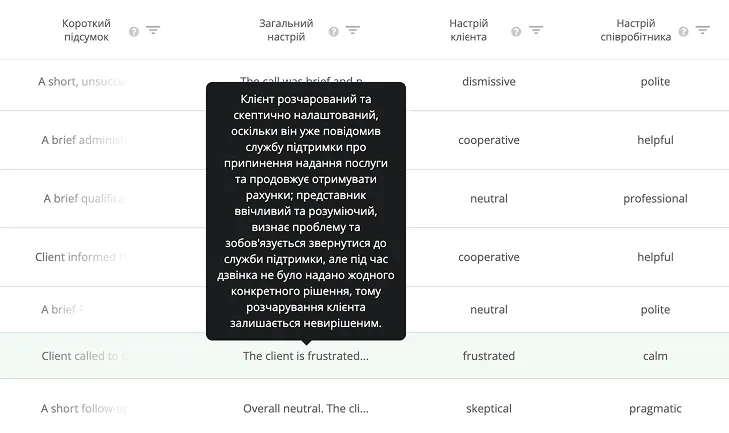Click the 'frustrated' client mood cell
729x433 pixels.
click(x=489, y=356)
